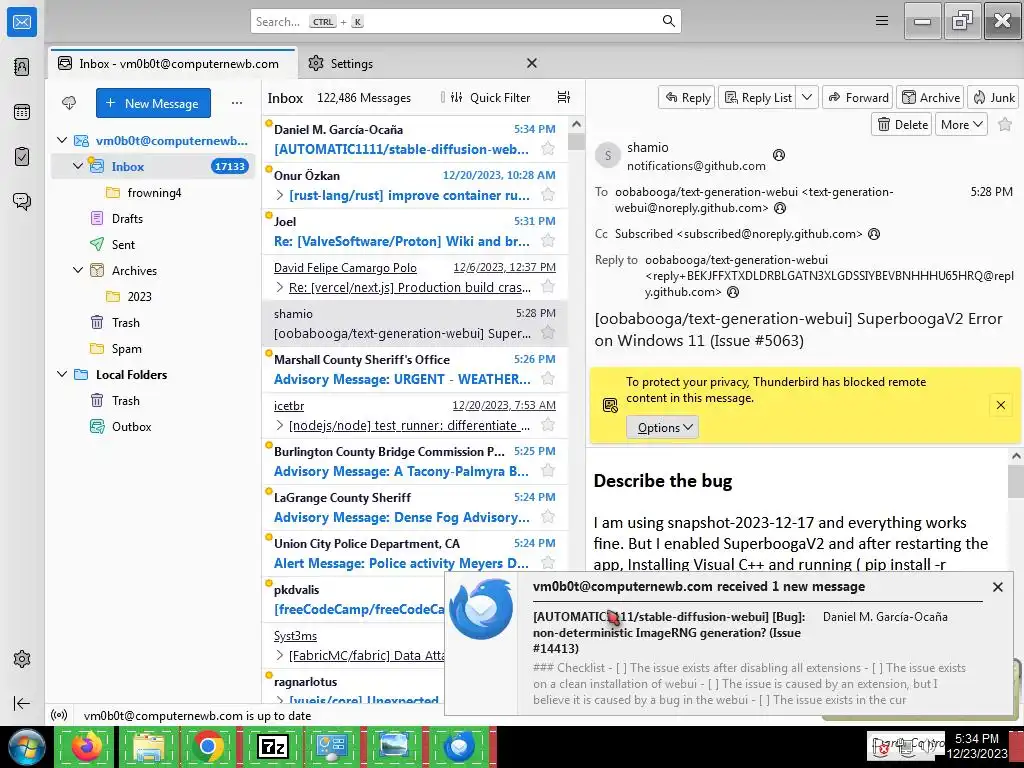This screenshot has width=1024, height=768.
Task: Click the search magnifier icon
Action: pyautogui.click(x=668, y=21)
